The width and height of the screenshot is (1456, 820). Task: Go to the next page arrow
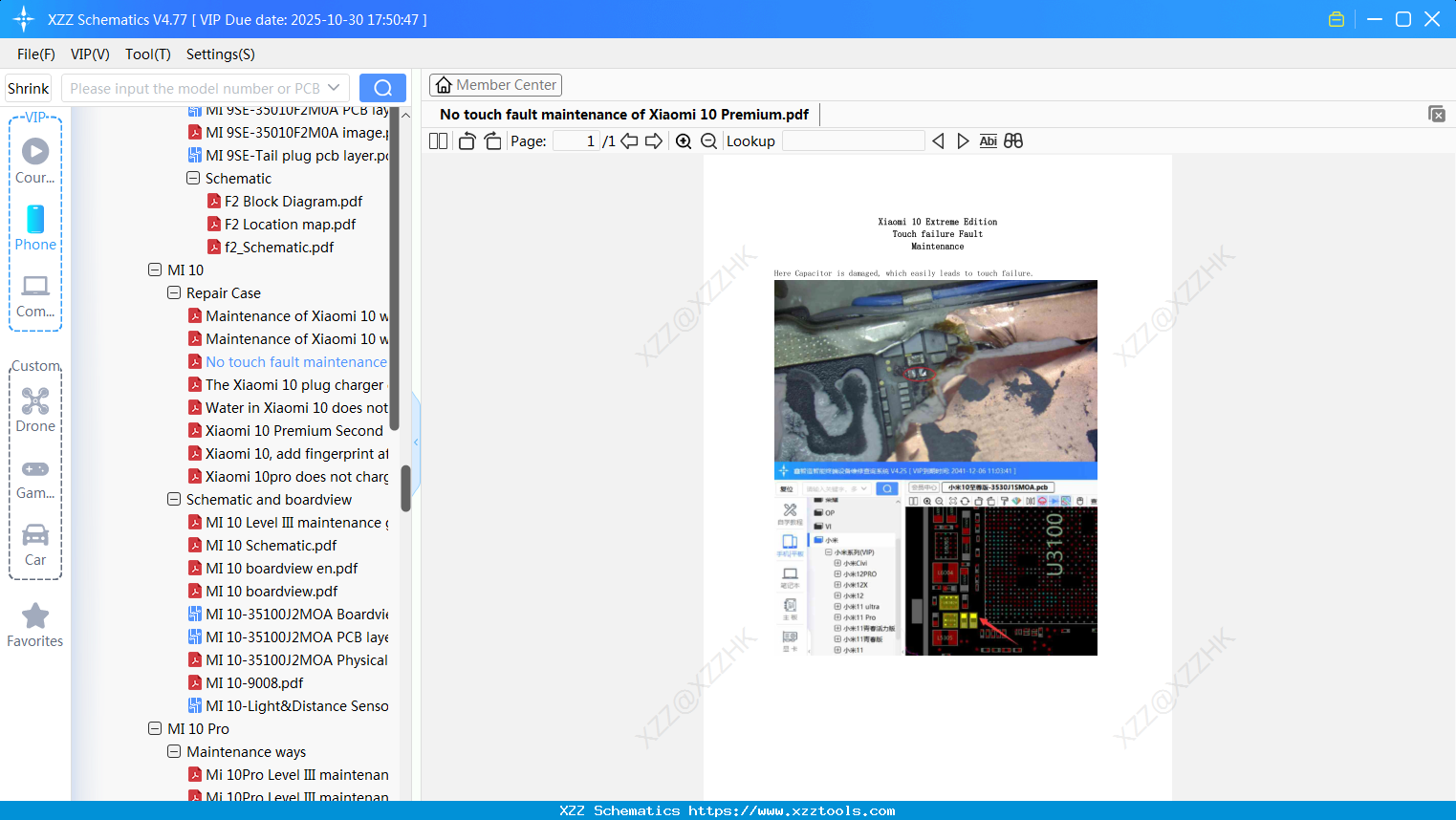[x=654, y=141]
